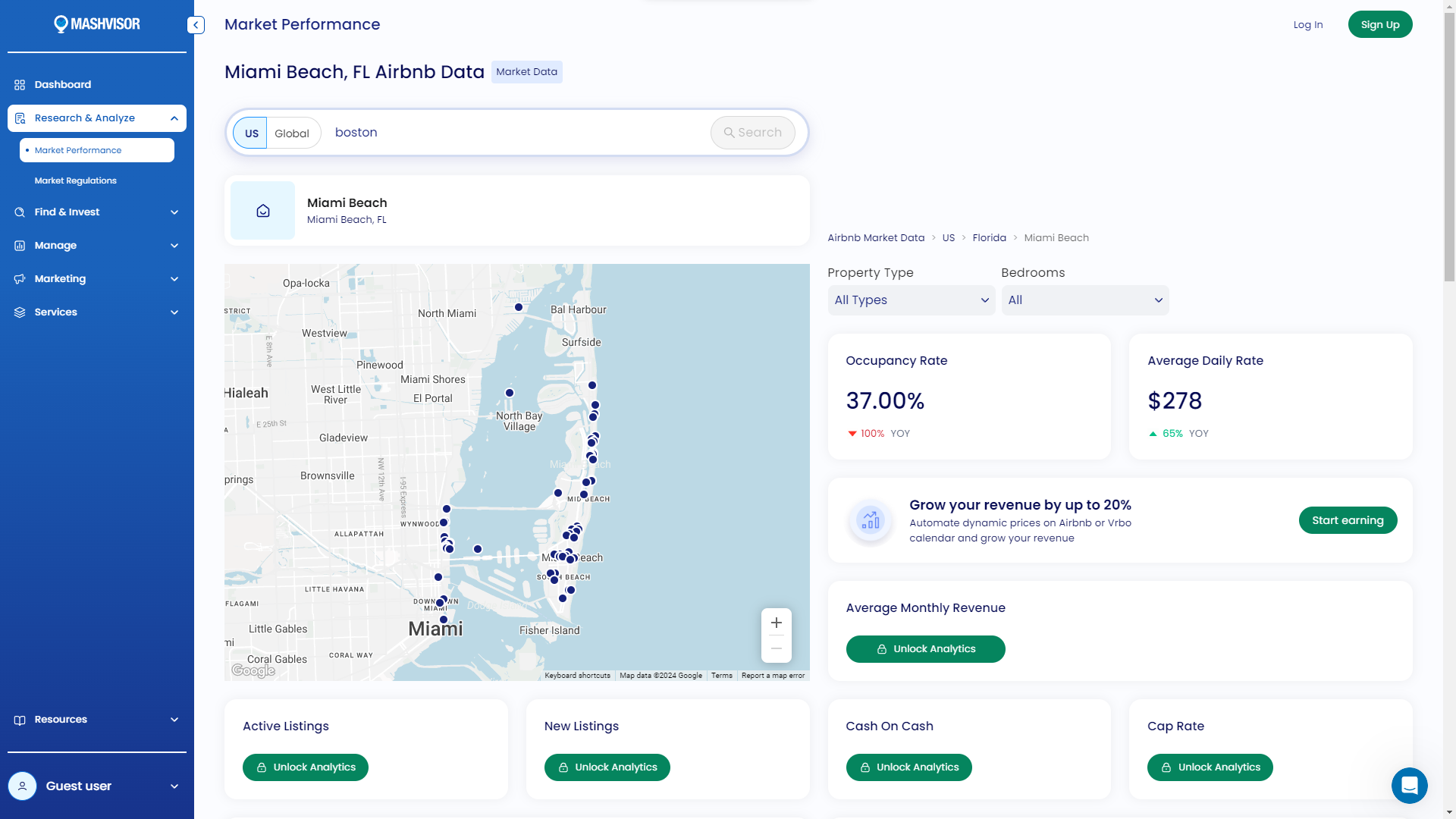Open the map Terms link
This screenshot has width=1456, height=819.
721,676
